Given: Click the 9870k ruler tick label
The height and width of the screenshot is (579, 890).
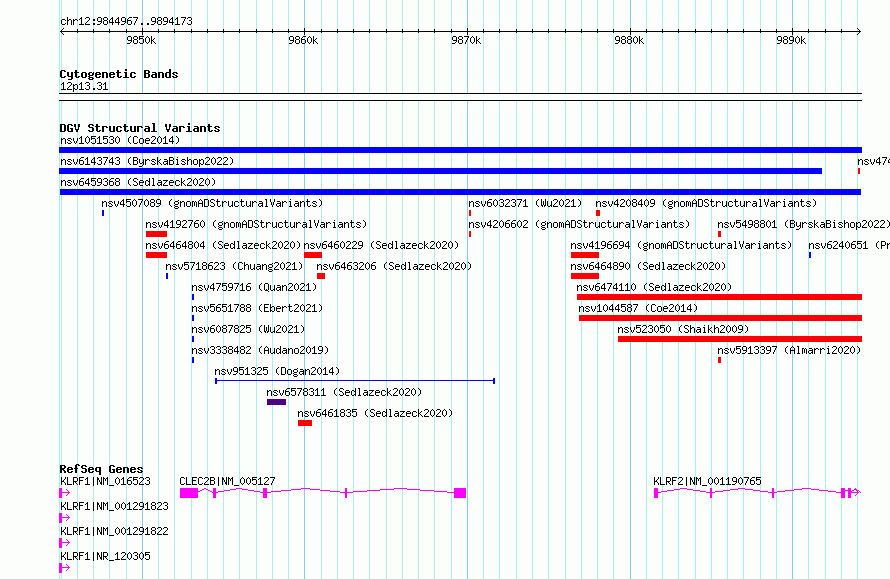Looking at the screenshot, I should (x=466, y=40).
